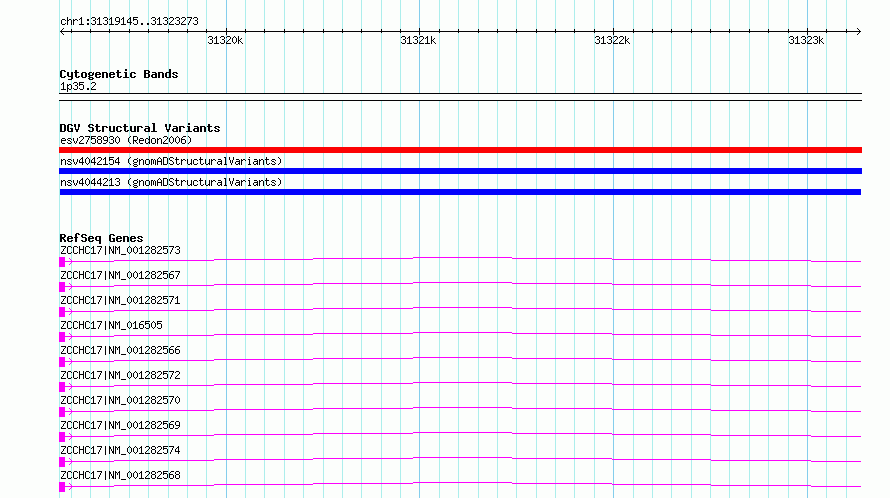Click the magenta exon box of NM_001282569
Viewport: 890px width, 498px height.
(x=62, y=437)
